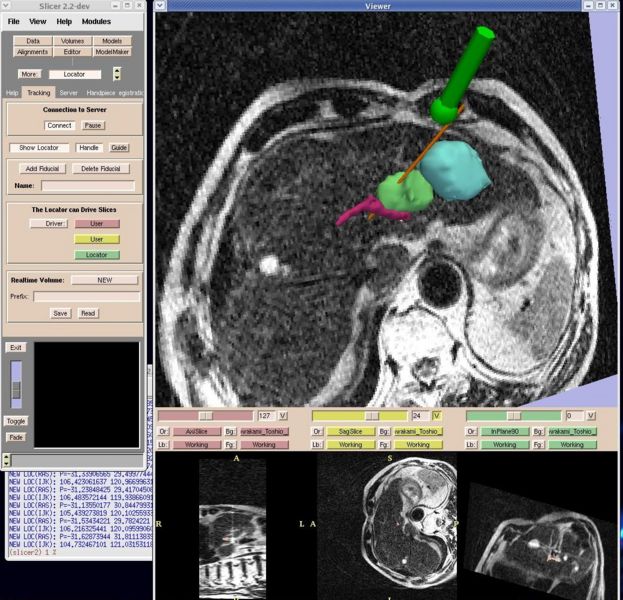
Task: Toggle the red slice V visibility button
Action: coord(282,415)
